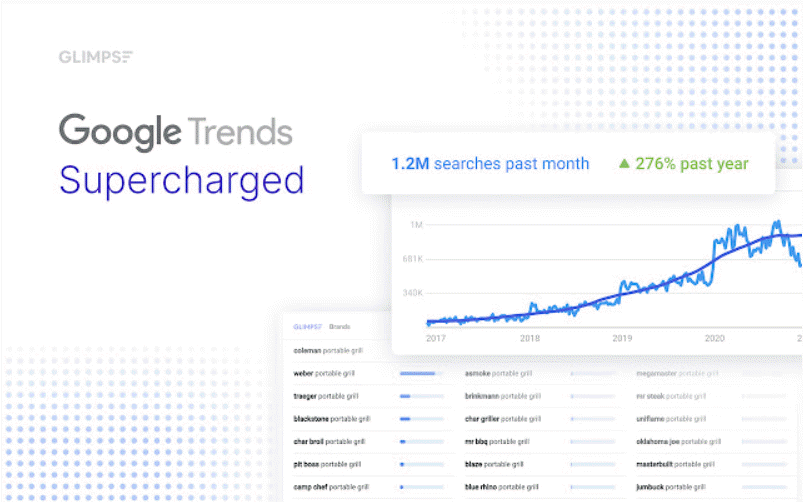Click the weber popularity bar
Image resolution: width=803 pixels, height=502 pixels.
pyautogui.click(x=421, y=373)
